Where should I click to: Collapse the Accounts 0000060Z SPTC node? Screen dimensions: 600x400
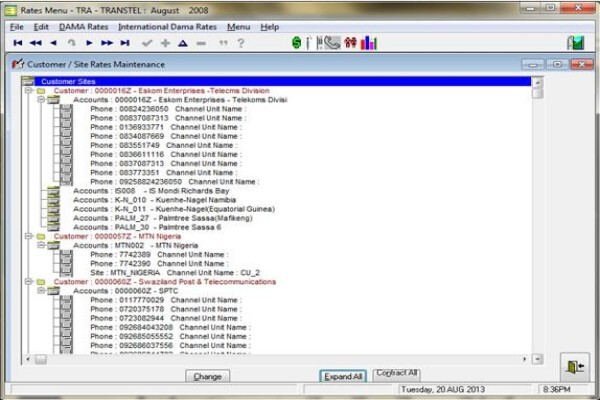point(41,291)
